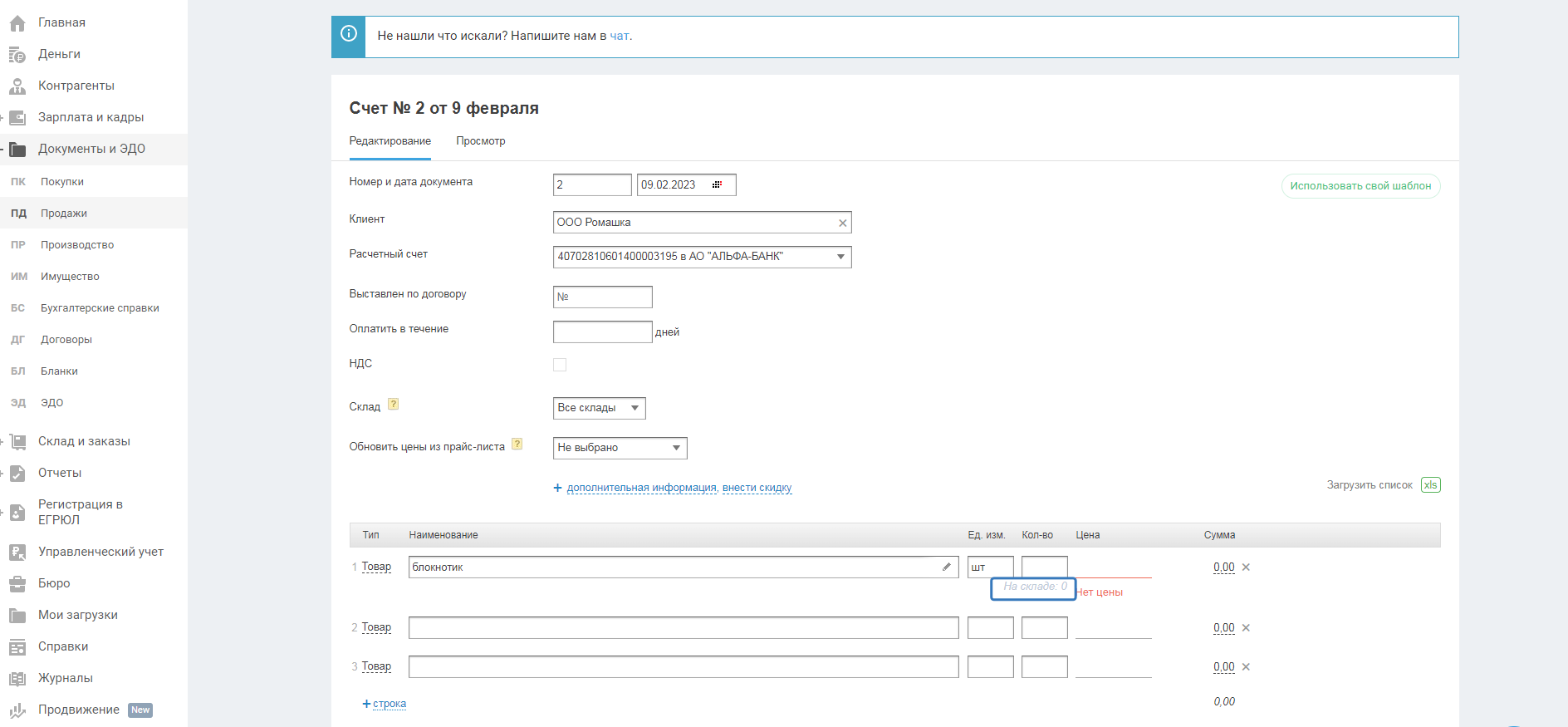Click the pencil edit icon in блокнотик row

(946, 567)
